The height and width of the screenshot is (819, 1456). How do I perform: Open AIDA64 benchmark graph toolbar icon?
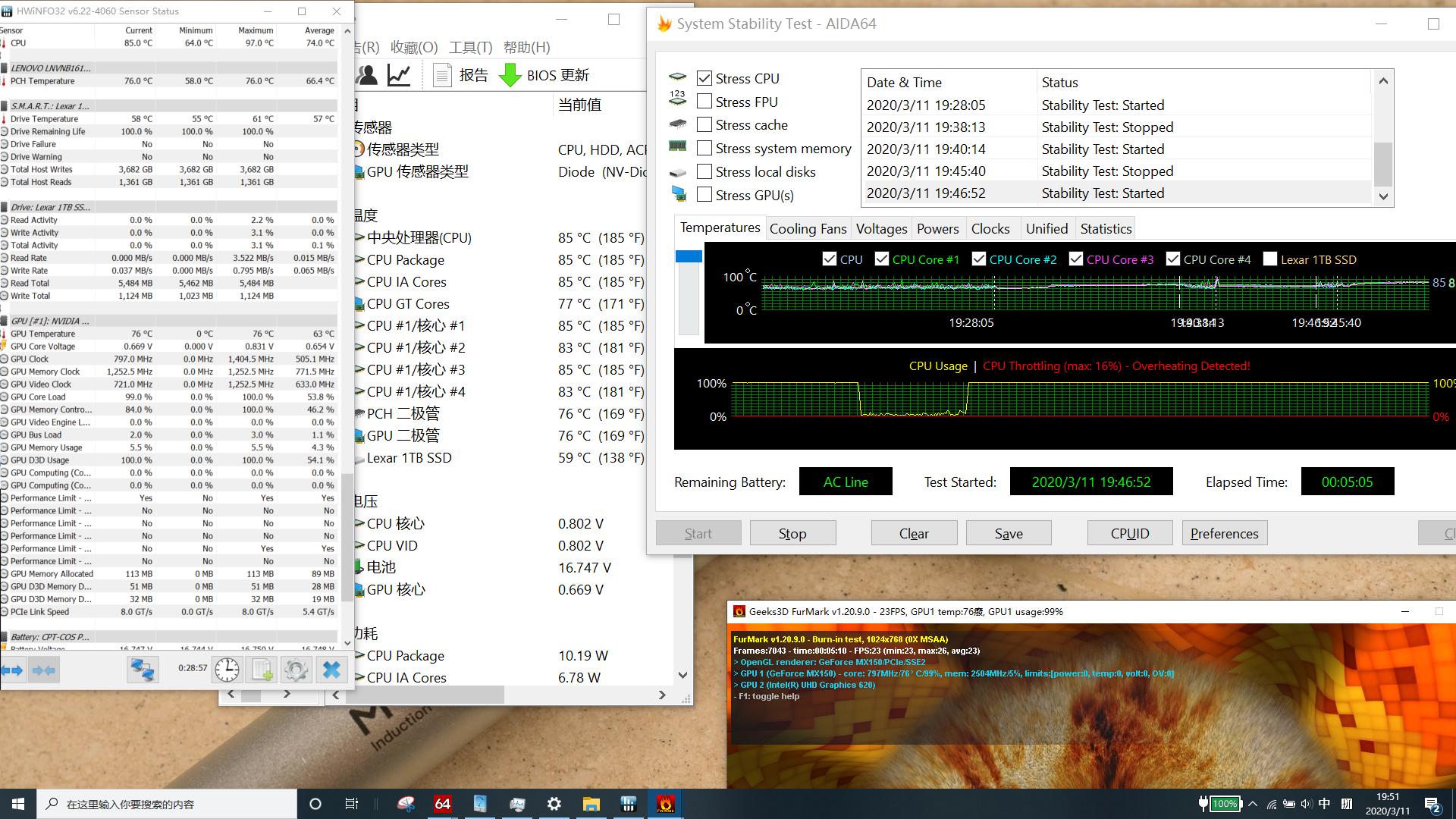399,75
